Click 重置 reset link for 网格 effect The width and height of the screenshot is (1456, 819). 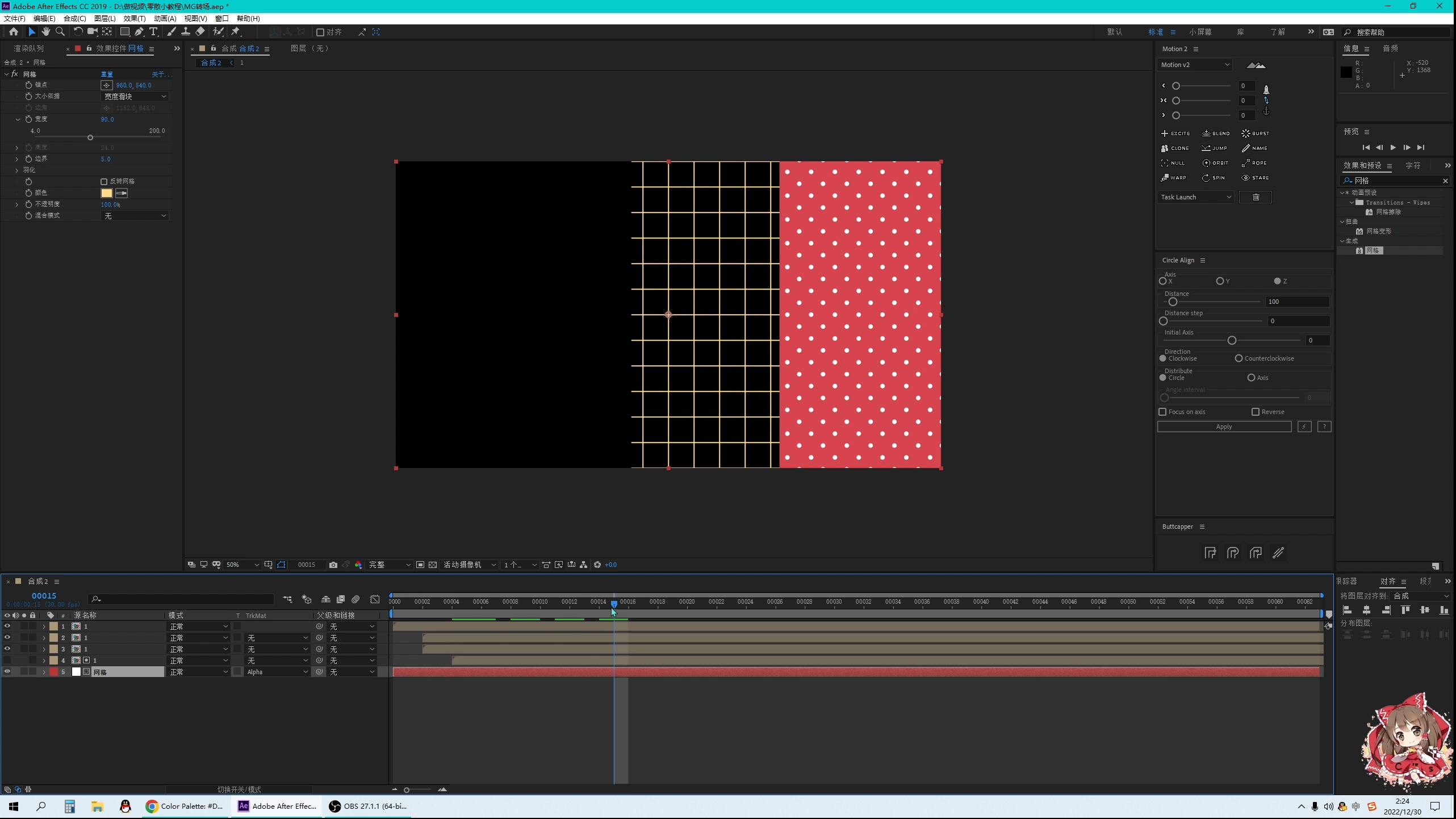[107, 74]
